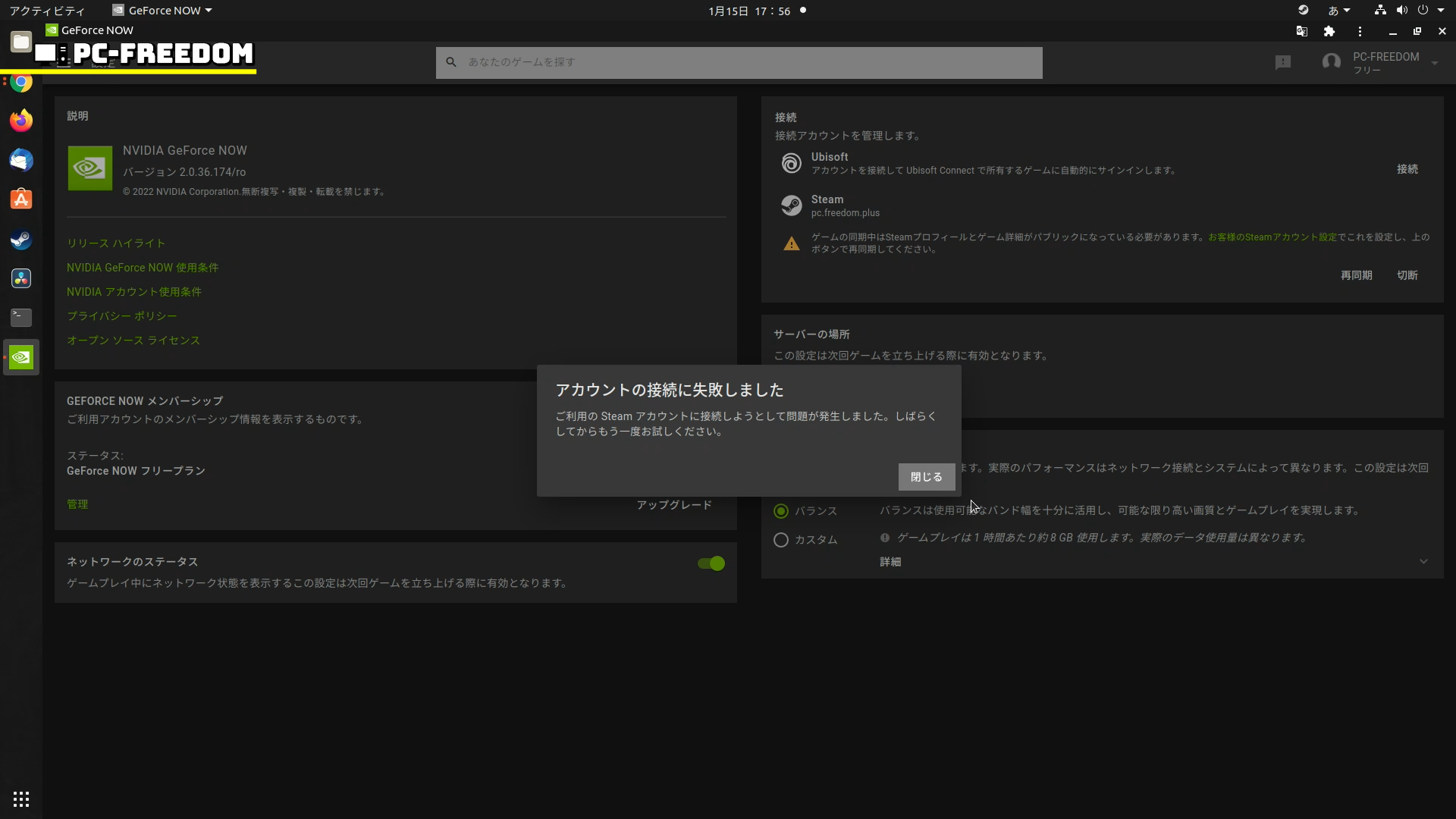Toggle the network status switch
The image size is (1456, 819).
click(711, 563)
